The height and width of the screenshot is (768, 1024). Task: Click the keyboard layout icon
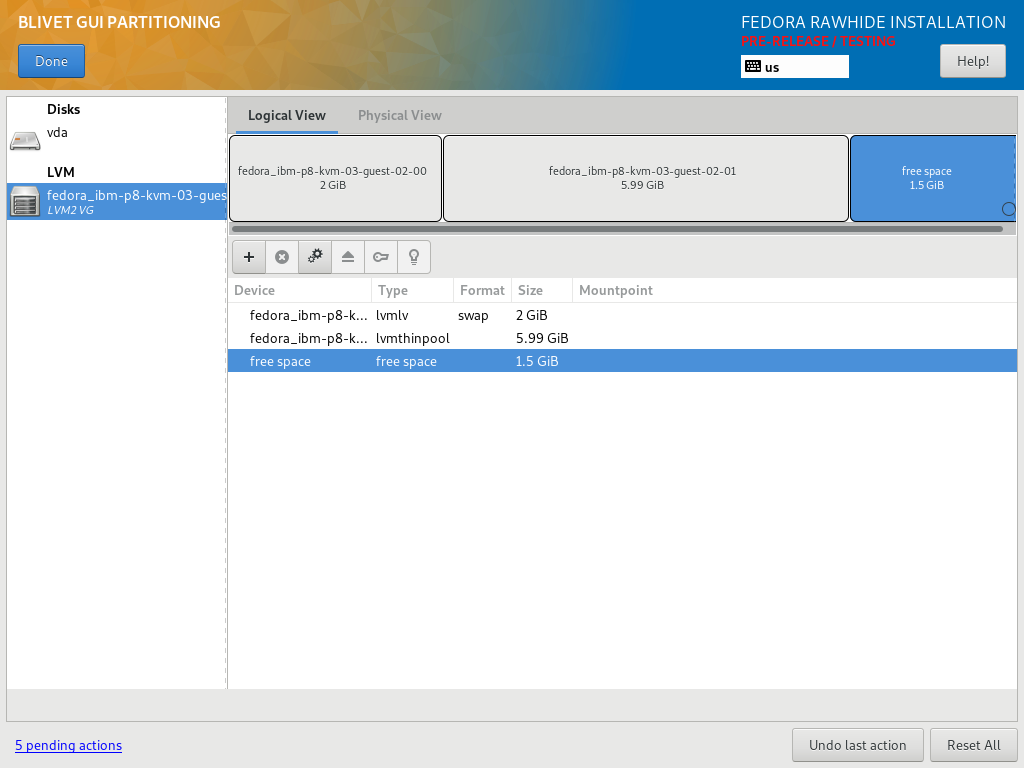[753, 67]
